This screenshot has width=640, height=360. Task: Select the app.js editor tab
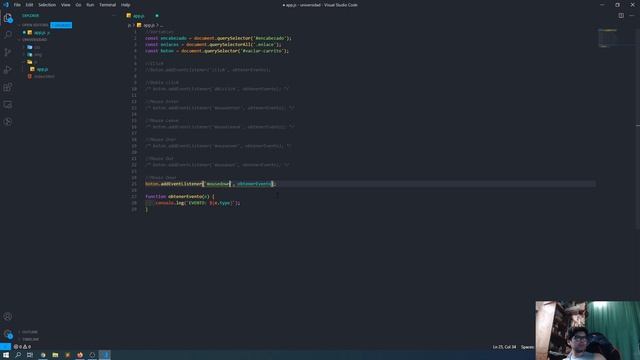click(139, 16)
